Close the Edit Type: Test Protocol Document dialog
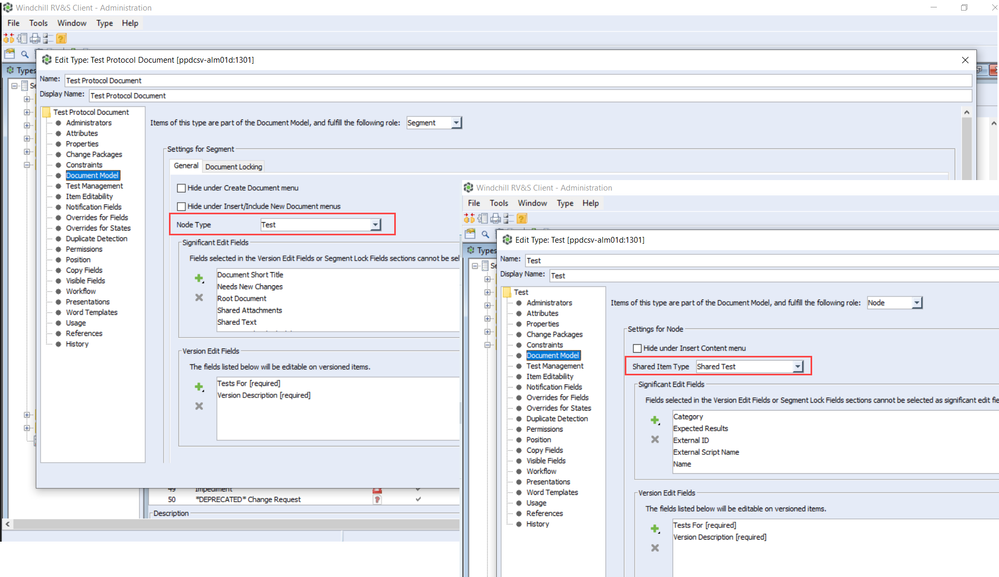This screenshot has width=999, height=577. 965,60
